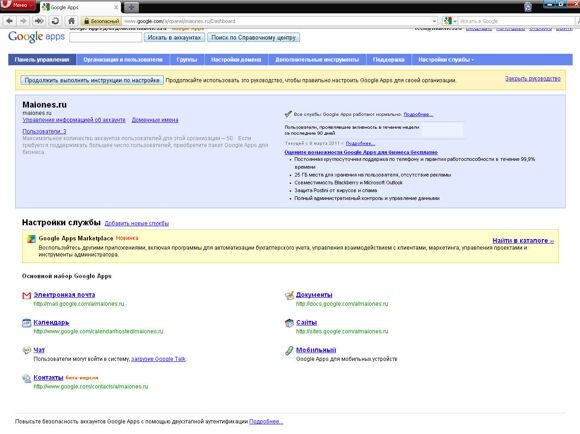Open 'Контакты' service link
This screenshot has width=580, height=434.
pyautogui.click(x=48, y=377)
